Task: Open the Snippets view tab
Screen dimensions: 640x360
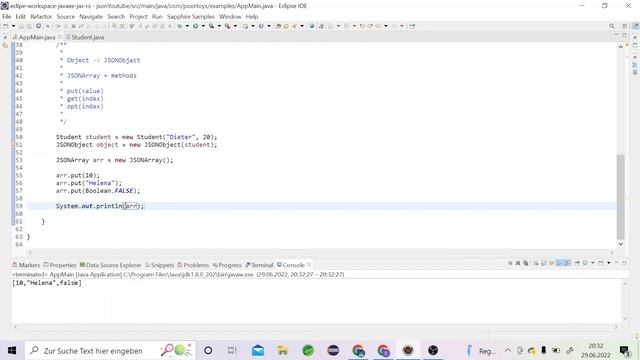Action: pyautogui.click(x=160, y=265)
